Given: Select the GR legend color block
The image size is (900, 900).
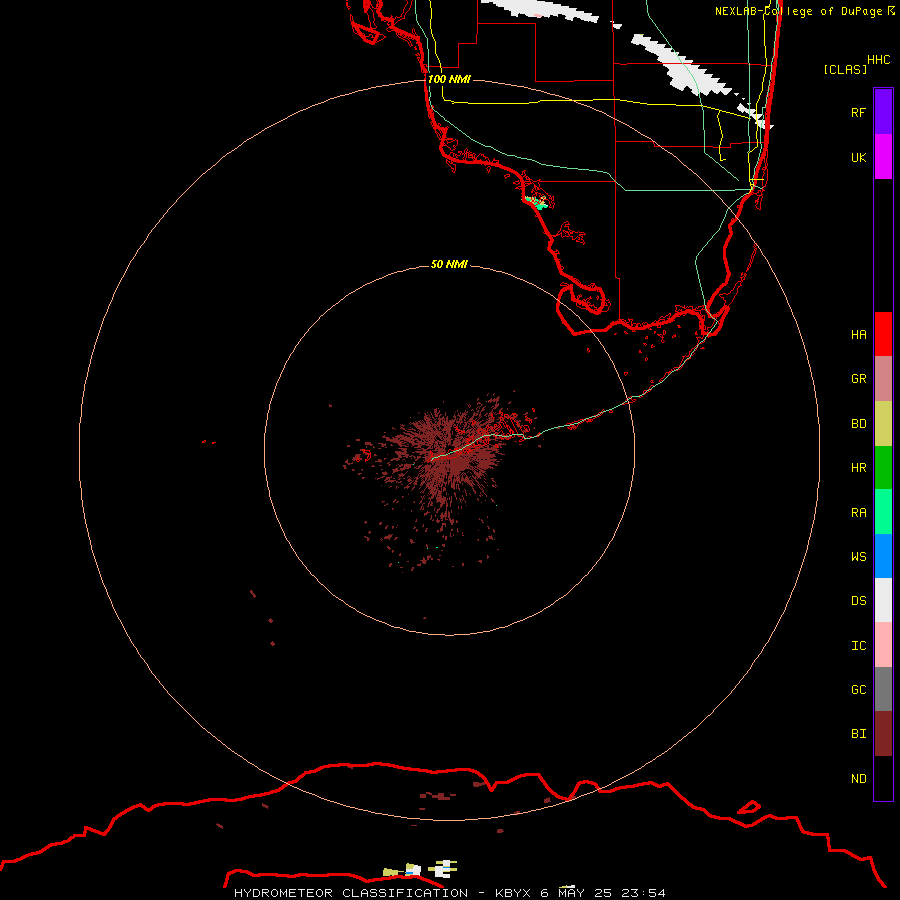Looking at the screenshot, I should click(883, 379).
